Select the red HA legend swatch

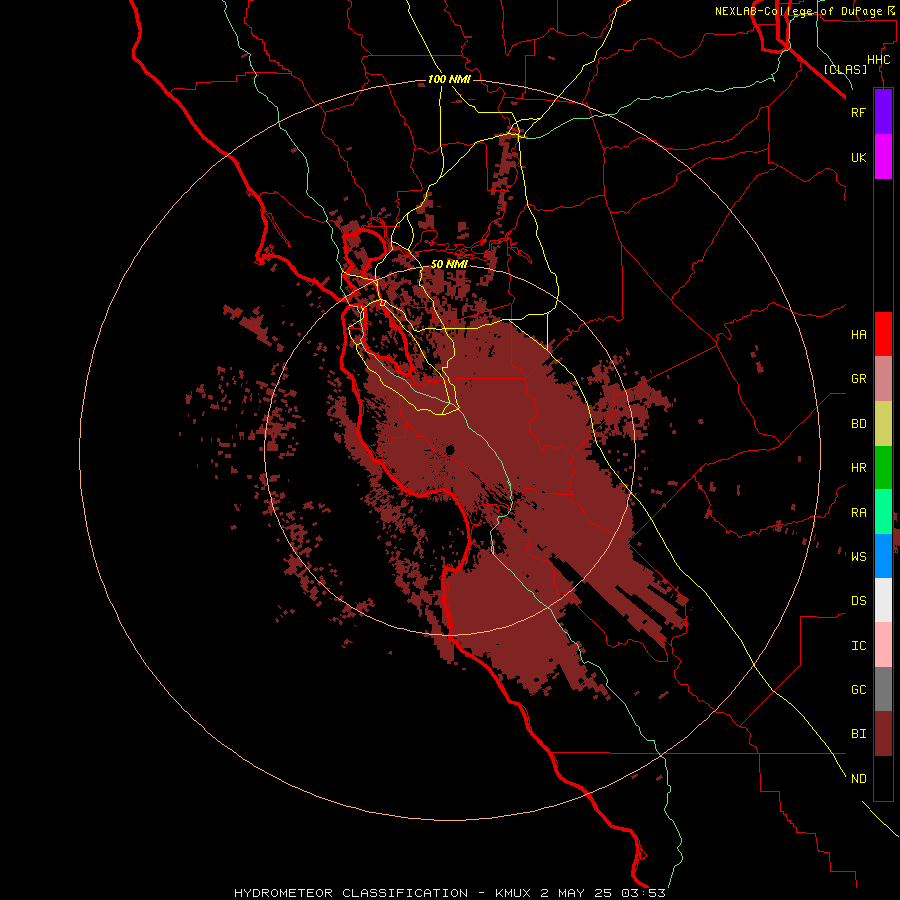point(883,334)
